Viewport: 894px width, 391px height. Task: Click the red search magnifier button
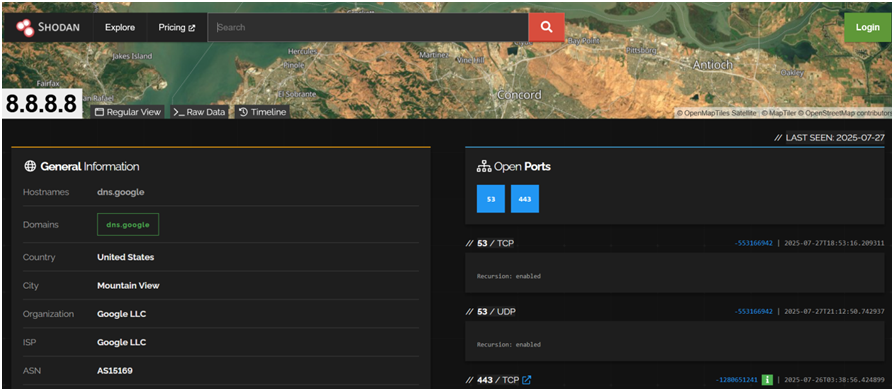pos(546,27)
